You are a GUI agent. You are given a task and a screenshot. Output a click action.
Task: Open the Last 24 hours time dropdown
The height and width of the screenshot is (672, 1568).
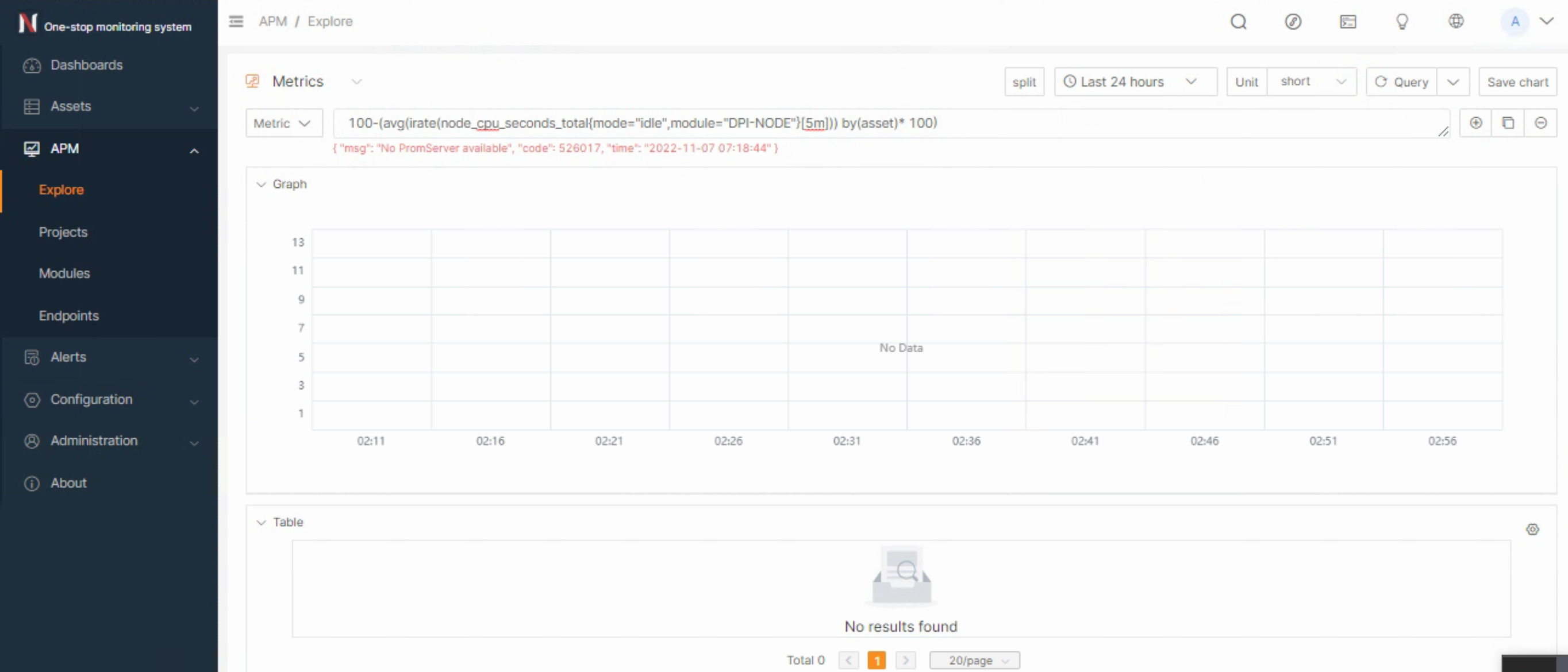[1135, 82]
